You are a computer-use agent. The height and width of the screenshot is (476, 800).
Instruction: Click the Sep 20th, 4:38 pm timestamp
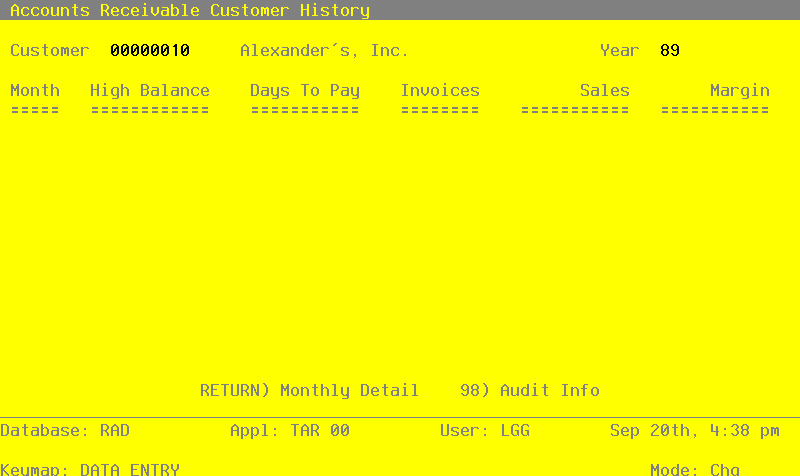tap(695, 431)
